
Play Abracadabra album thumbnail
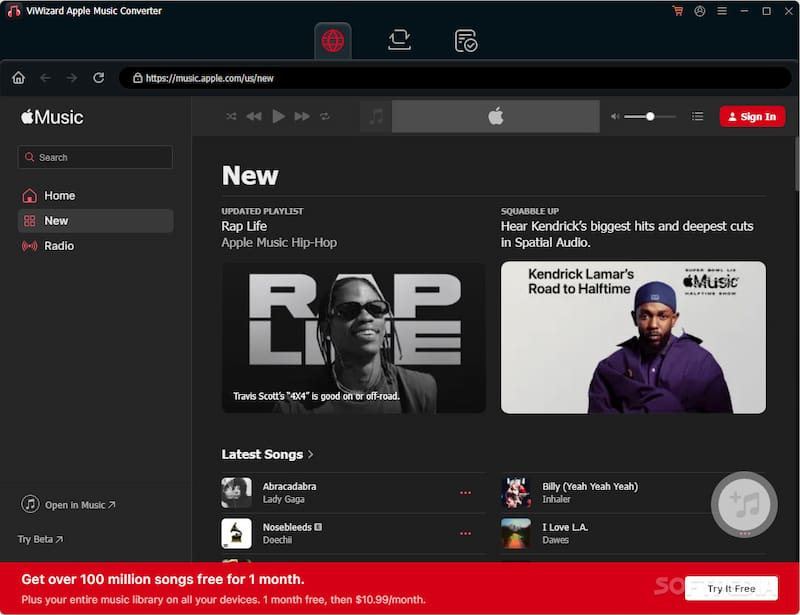tap(236, 493)
